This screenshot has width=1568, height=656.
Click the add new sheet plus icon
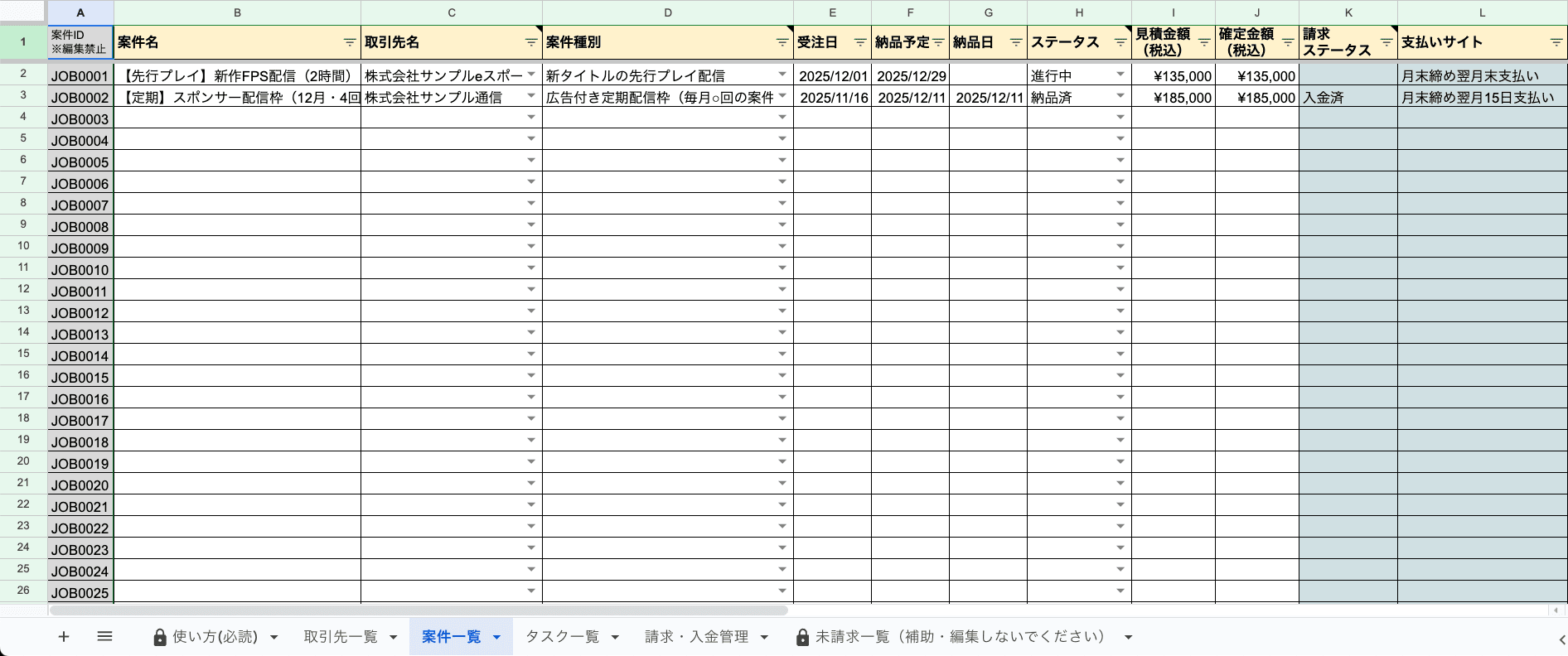(64, 636)
